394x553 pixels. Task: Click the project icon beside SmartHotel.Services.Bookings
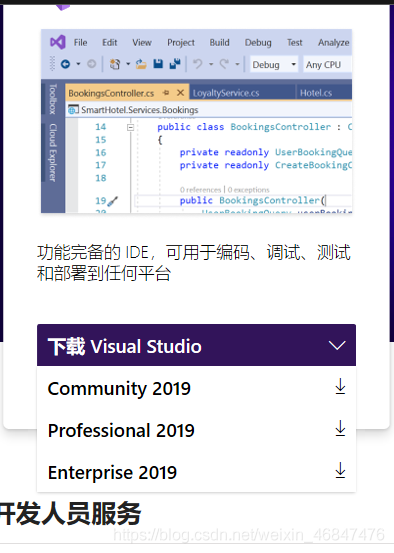coord(73,110)
